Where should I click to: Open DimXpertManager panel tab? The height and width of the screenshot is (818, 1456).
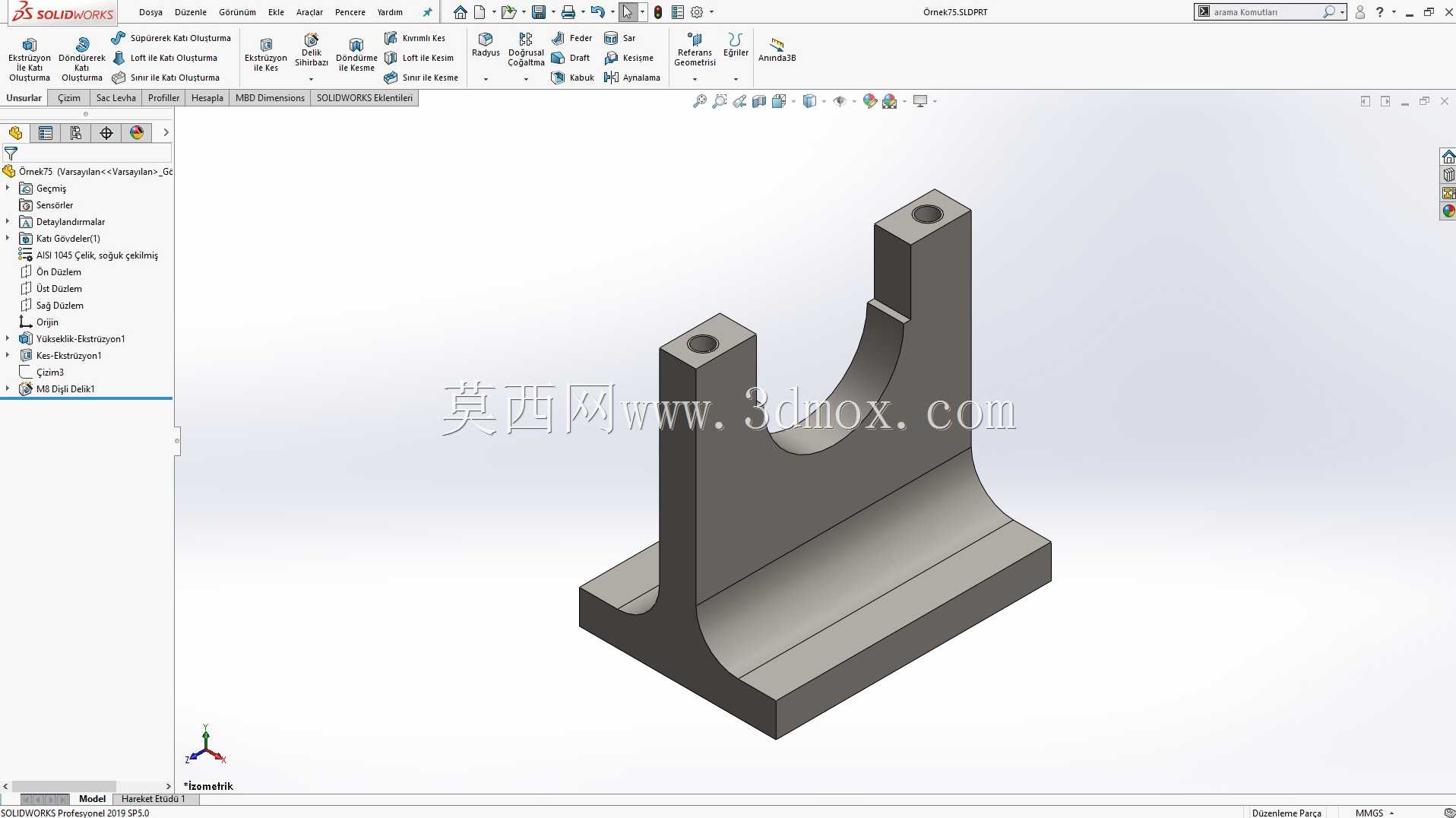coord(106,133)
